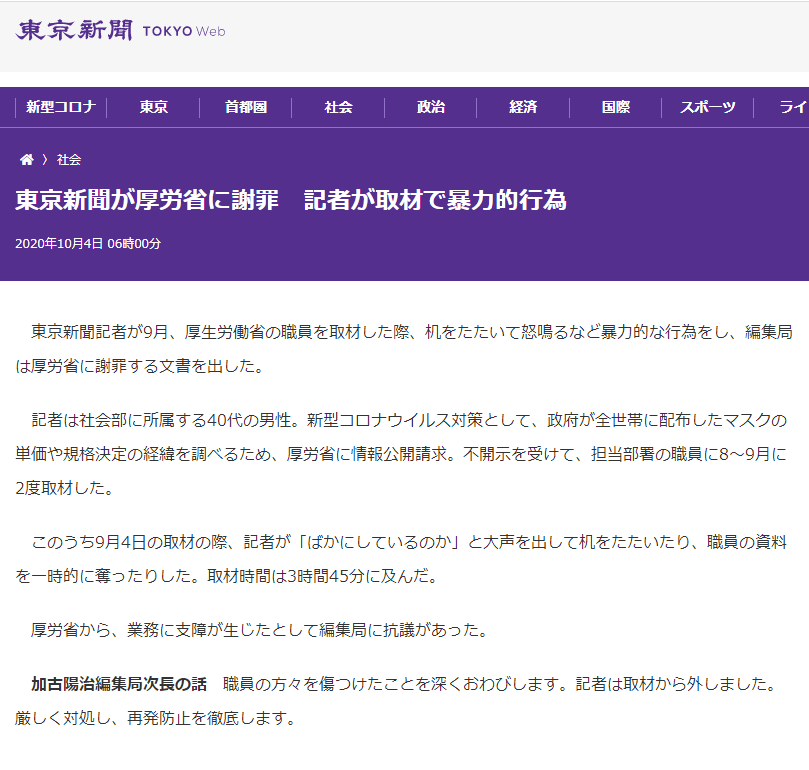Click the article headline 東京新聞が厚労省に謝罪

[291, 200]
